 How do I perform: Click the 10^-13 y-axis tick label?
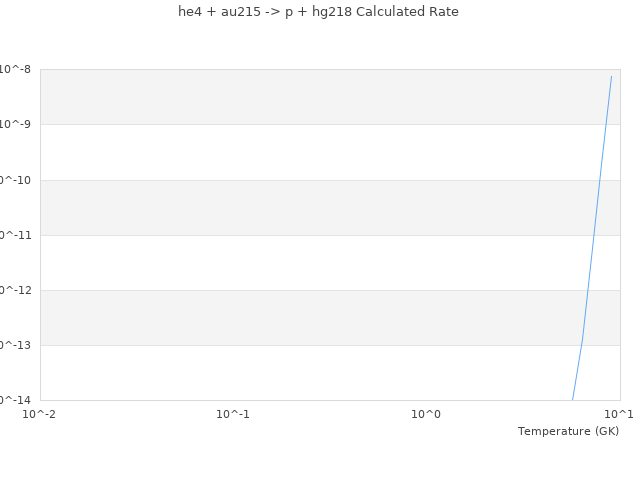[14, 345]
